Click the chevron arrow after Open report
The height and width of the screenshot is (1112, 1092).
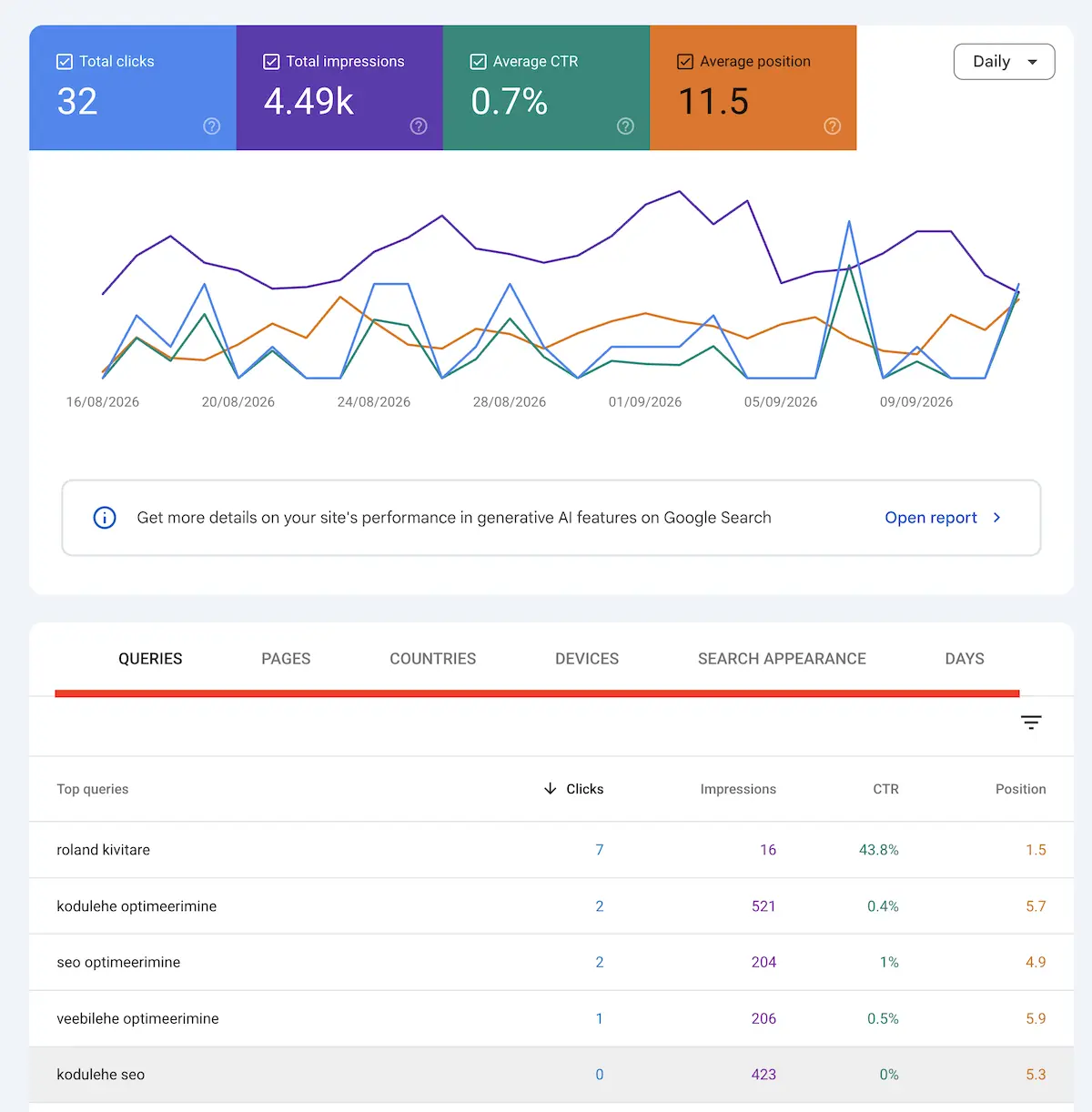pos(997,518)
